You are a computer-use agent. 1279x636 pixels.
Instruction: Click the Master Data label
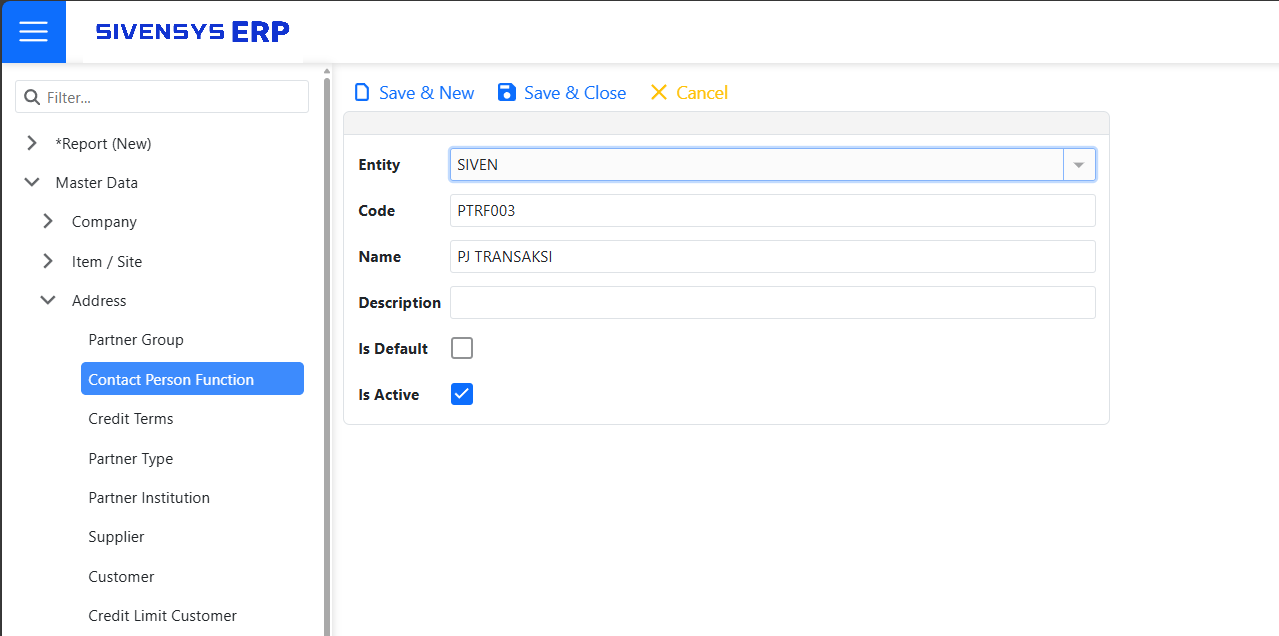click(x=97, y=183)
